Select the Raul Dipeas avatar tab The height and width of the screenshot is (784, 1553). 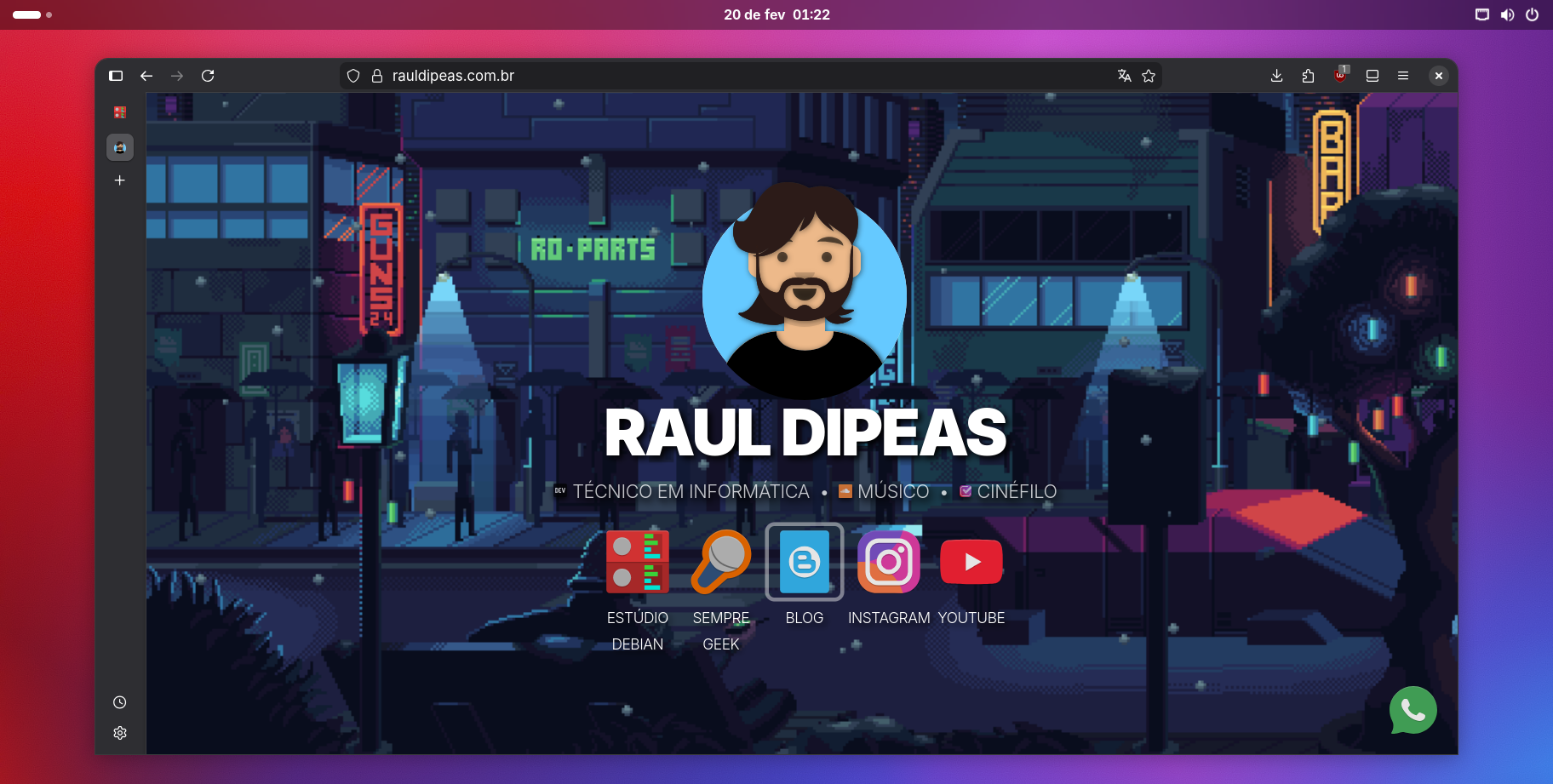tap(120, 147)
